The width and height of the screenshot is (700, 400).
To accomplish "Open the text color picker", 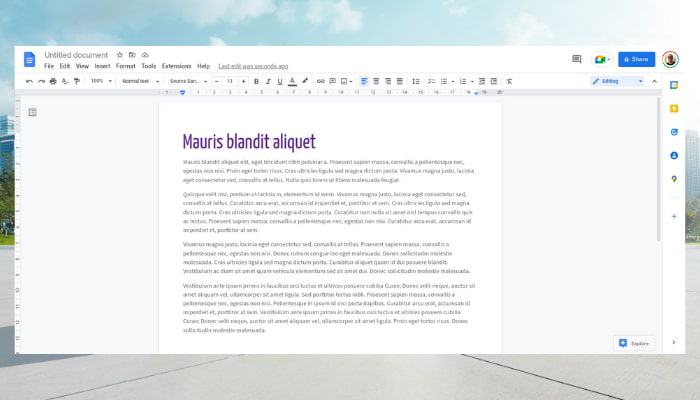I will (x=292, y=81).
